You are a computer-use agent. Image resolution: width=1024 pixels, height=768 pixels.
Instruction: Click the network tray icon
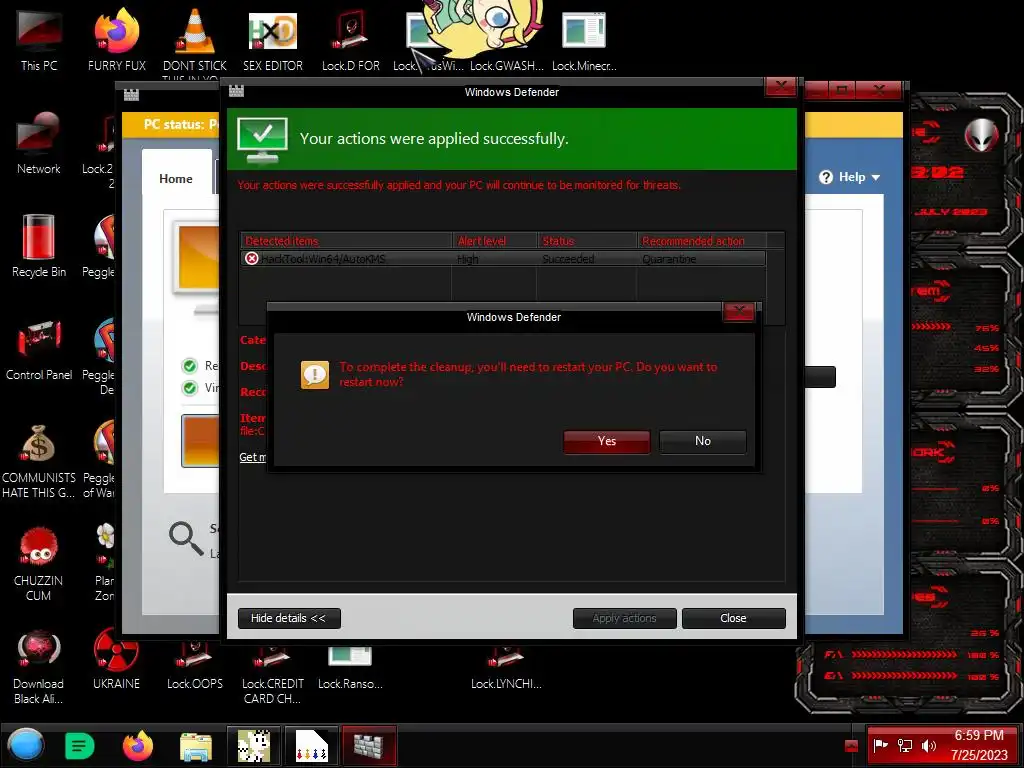(905, 745)
